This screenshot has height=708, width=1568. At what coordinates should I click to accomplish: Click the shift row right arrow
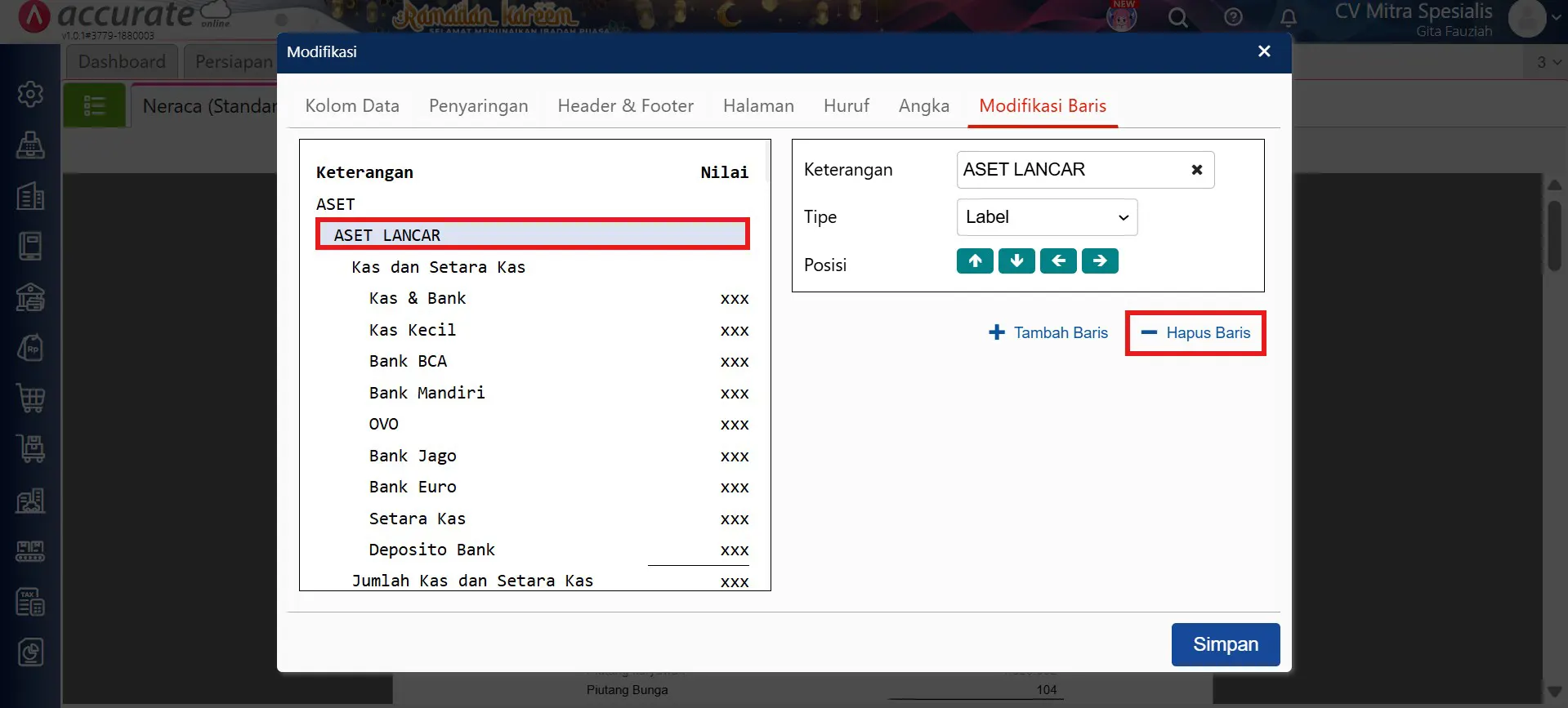(x=1100, y=261)
